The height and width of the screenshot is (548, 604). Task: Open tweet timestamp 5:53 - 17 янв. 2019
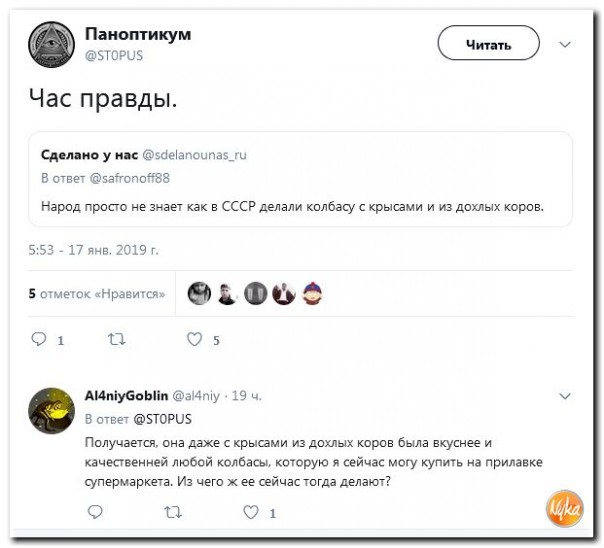point(94,250)
